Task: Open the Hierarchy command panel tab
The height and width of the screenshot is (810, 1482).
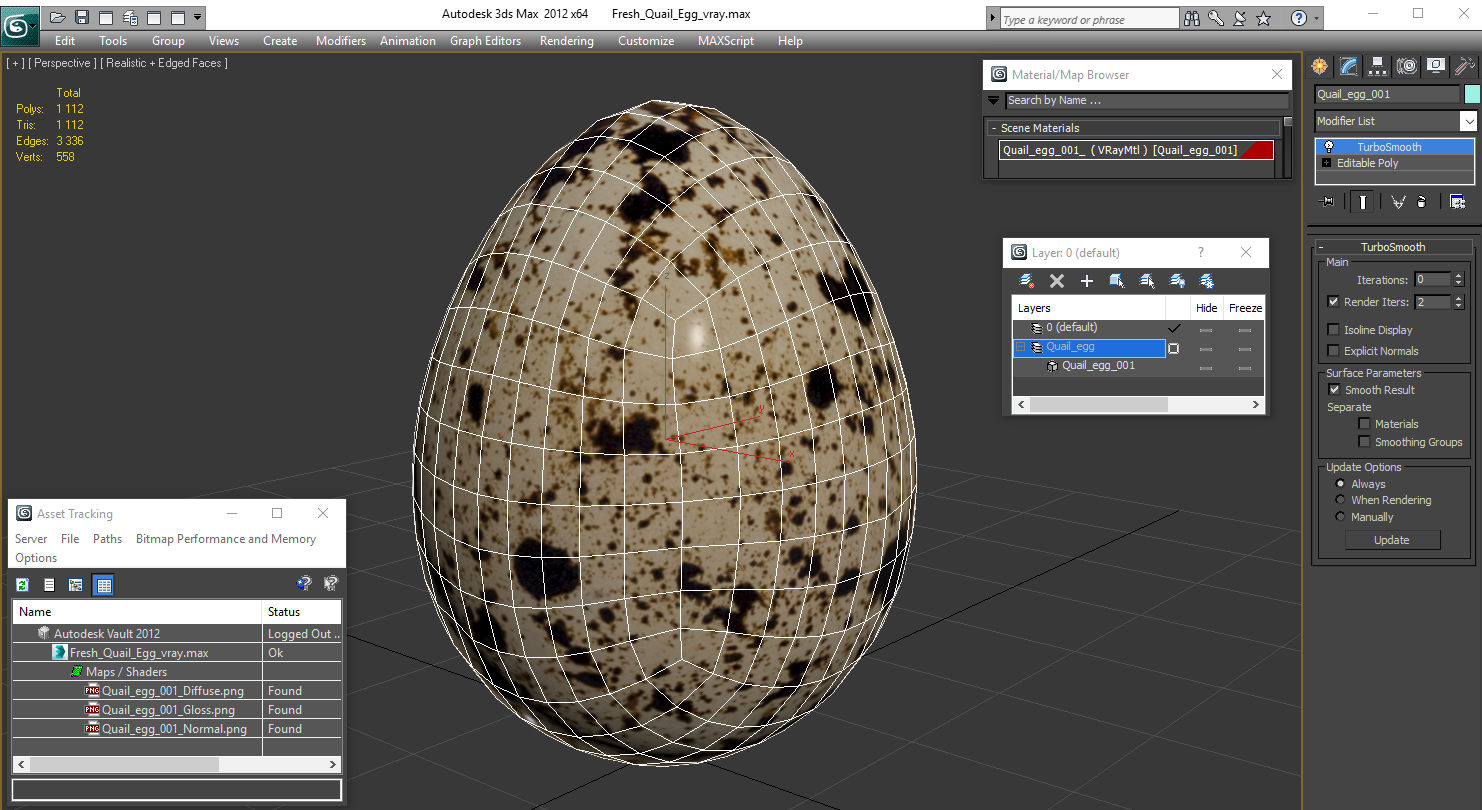Action: (1378, 66)
